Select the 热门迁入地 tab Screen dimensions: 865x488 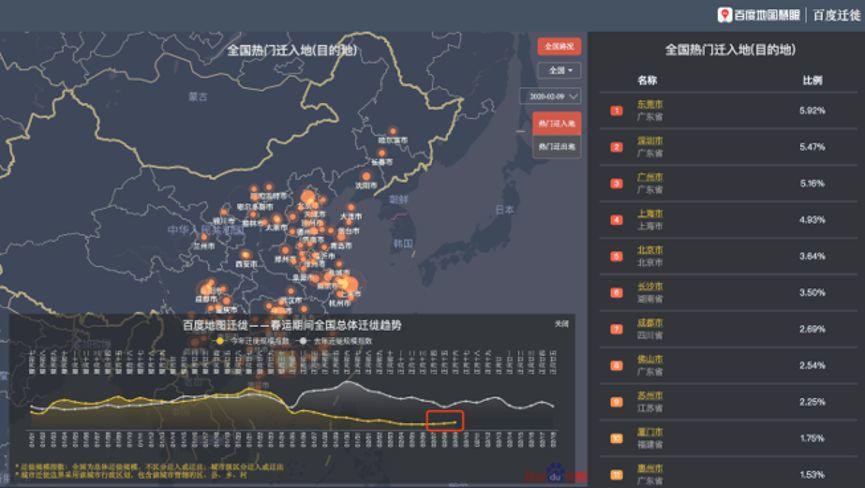tap(557, 123)
